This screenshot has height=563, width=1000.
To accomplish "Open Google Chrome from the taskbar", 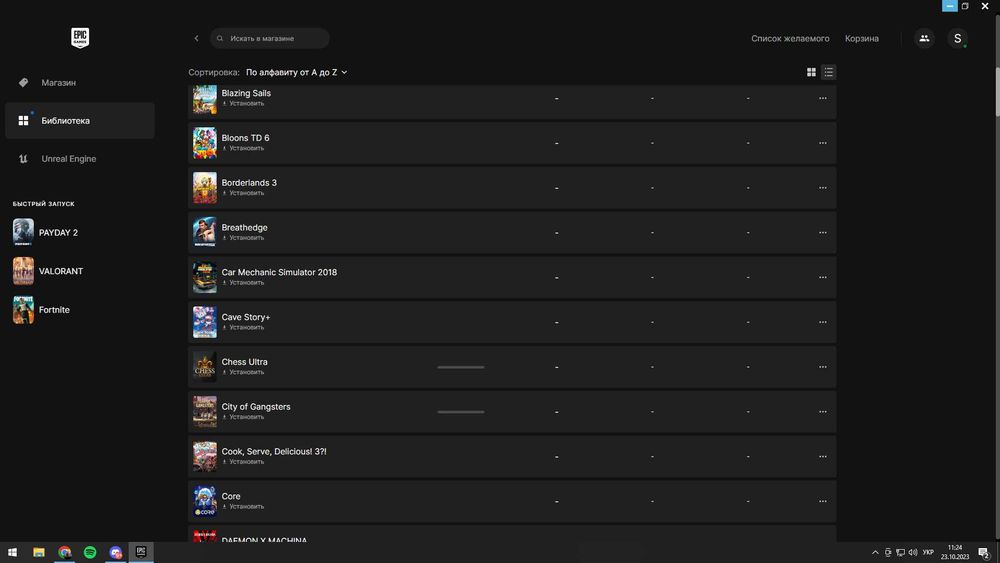I will click(x=65, y=552).
